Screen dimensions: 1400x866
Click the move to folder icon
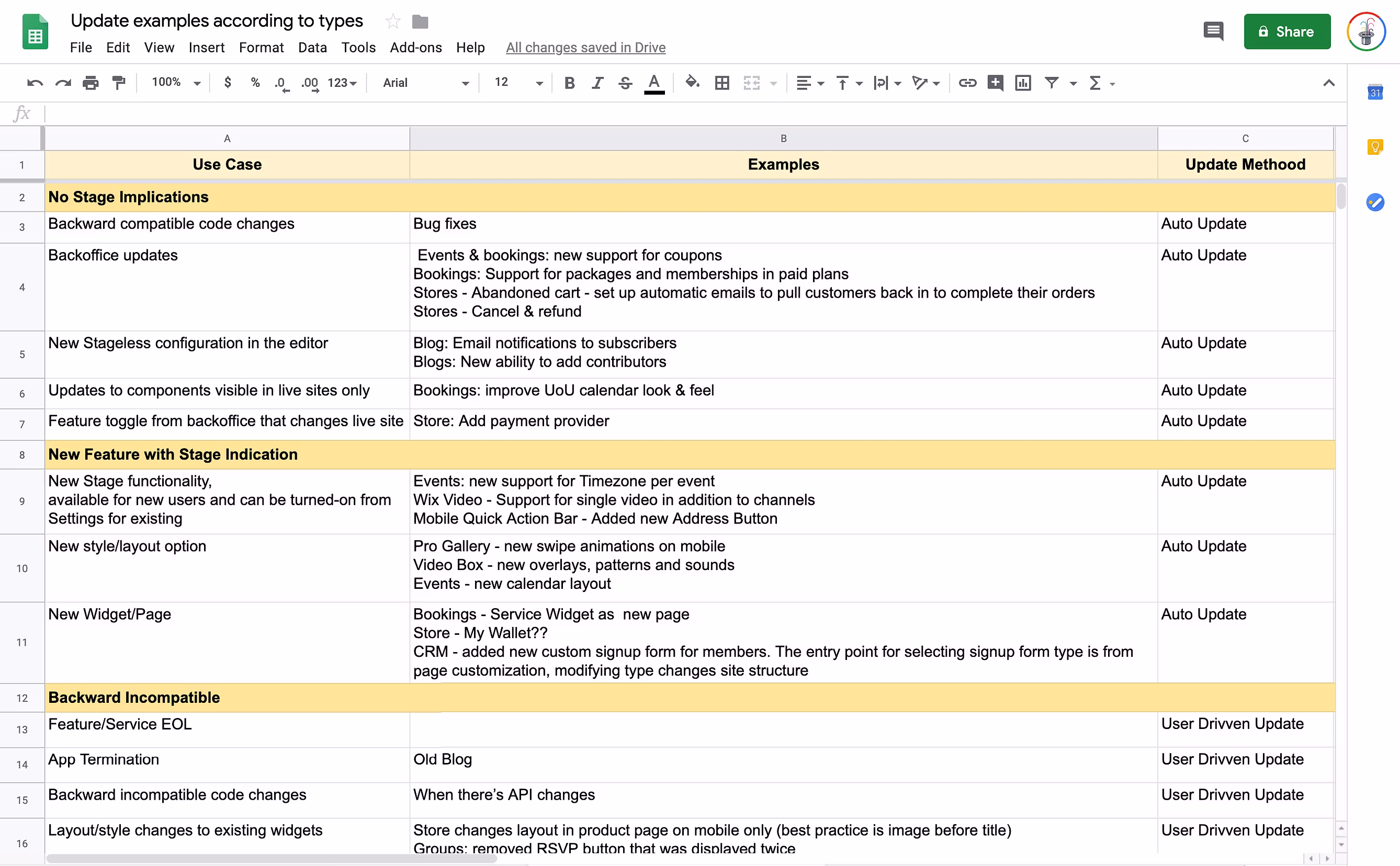[420, 22]
